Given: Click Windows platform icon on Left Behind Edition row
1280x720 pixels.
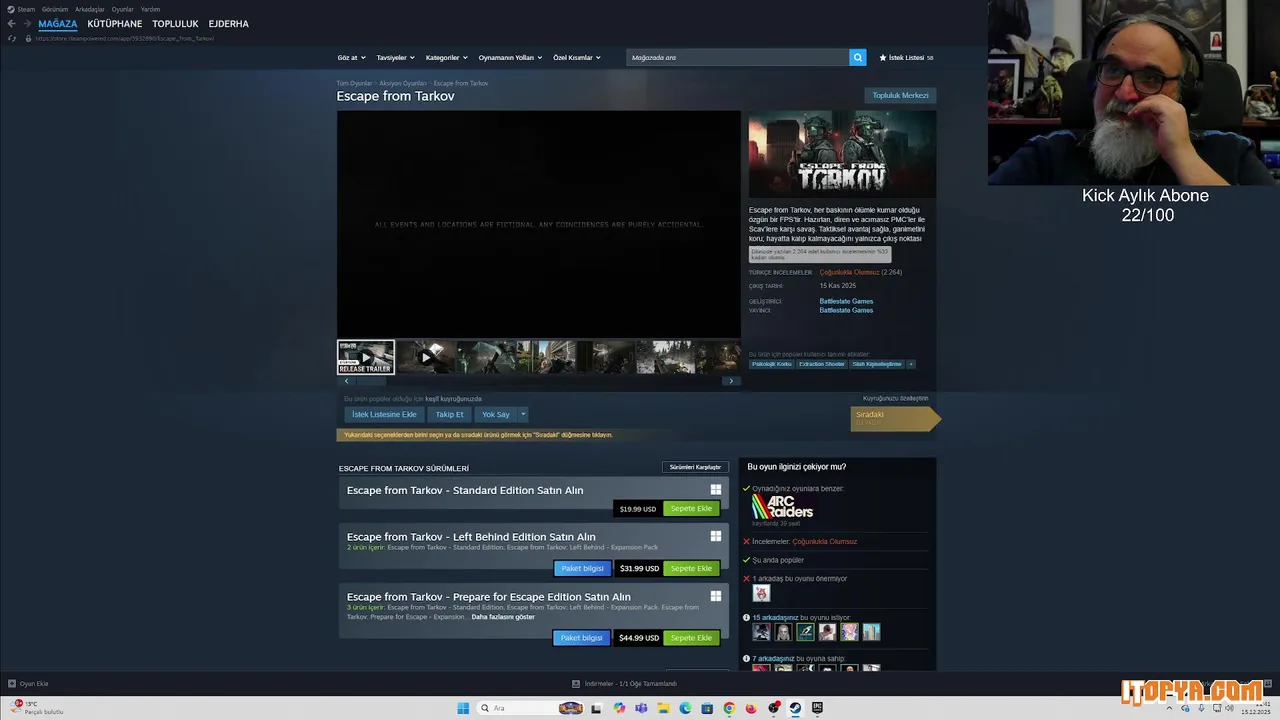Looking at the screenshot, I should coord(716,536).
